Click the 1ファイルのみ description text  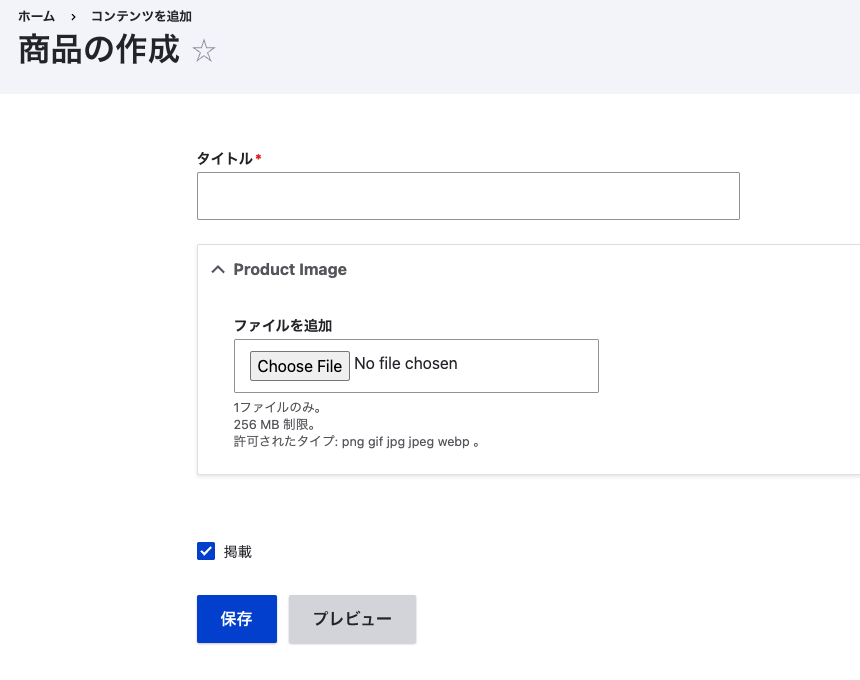[x=277, y=407]
